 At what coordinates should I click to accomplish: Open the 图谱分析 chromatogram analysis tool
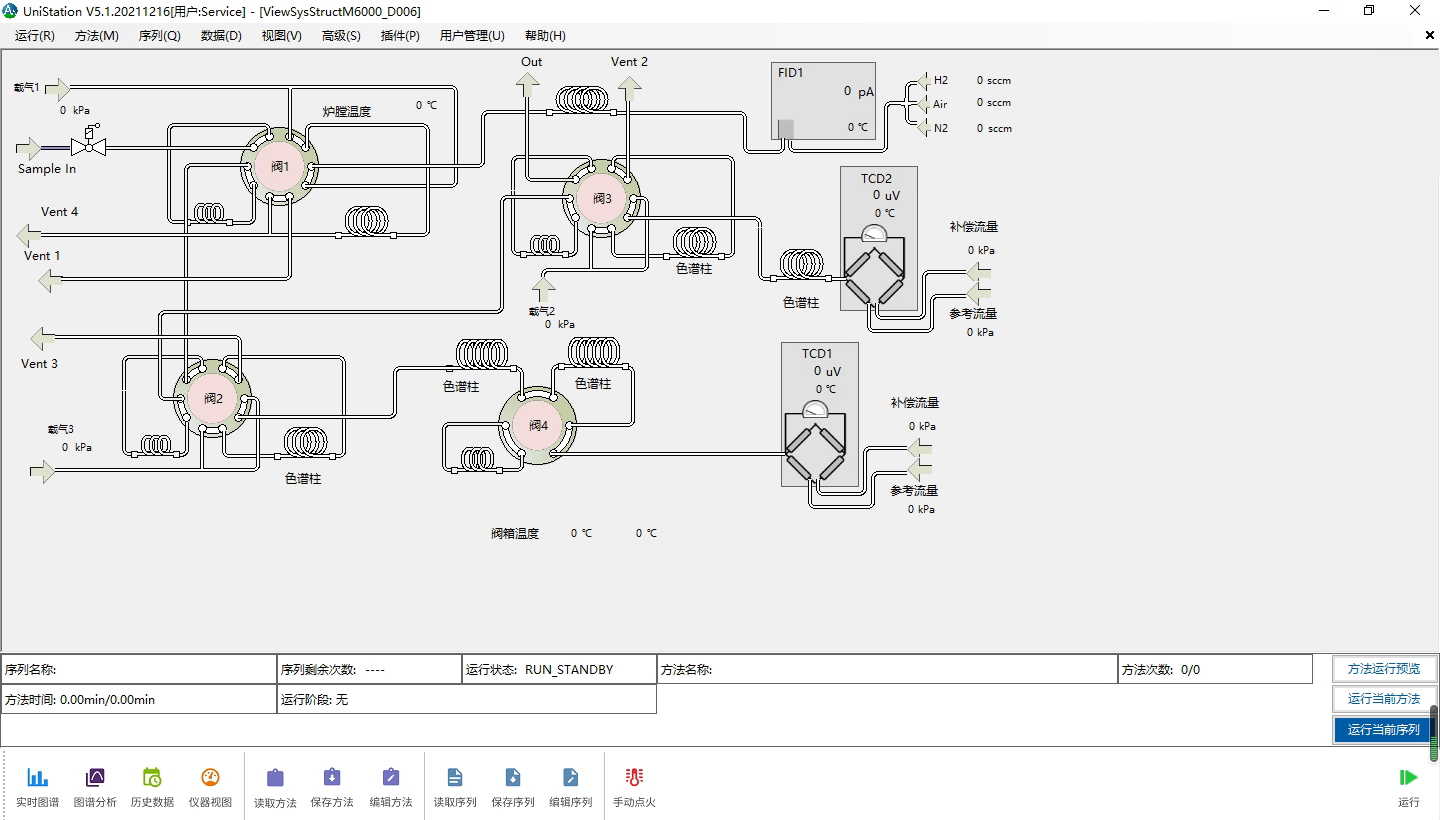coord(95,787)
